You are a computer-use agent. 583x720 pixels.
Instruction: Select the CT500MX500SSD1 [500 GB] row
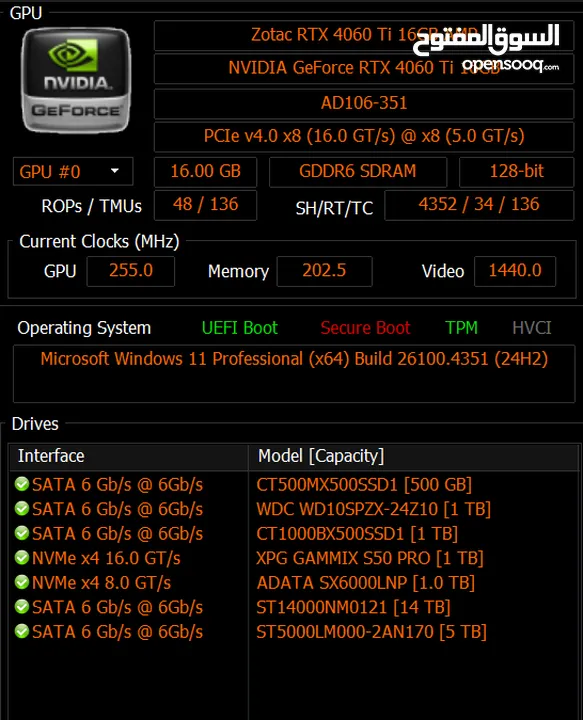click(x=294, y=484)
